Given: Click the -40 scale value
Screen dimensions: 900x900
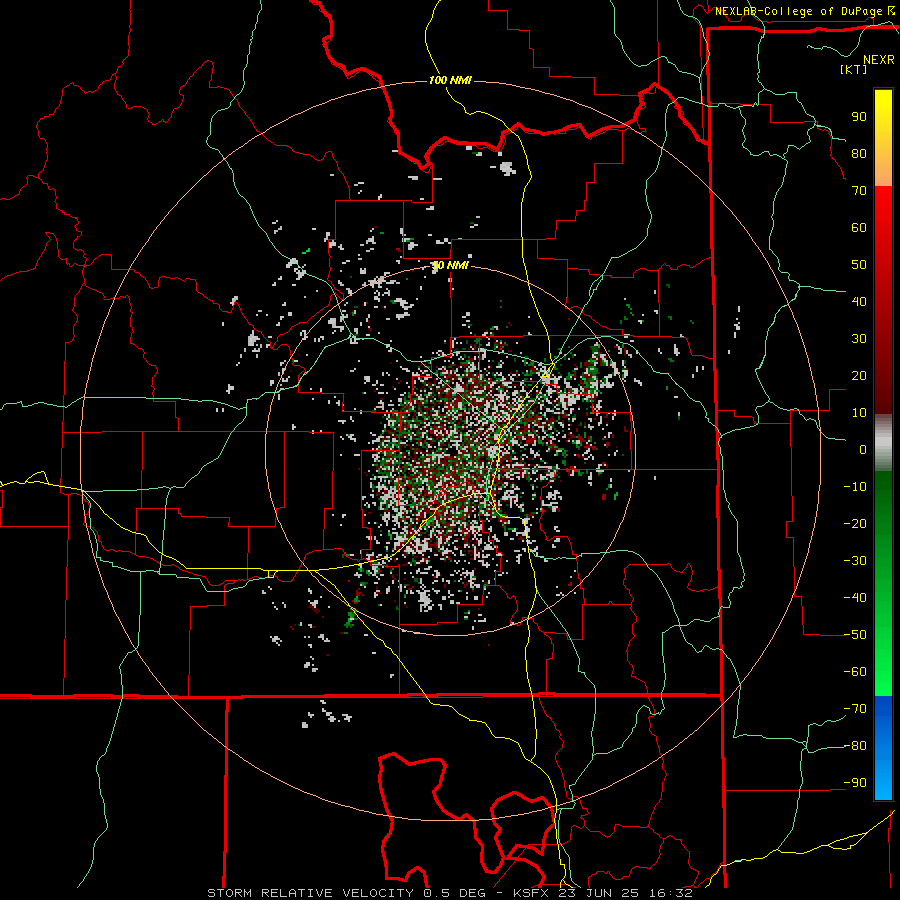Looking at the screenshot, I should [x=855, y=598].
